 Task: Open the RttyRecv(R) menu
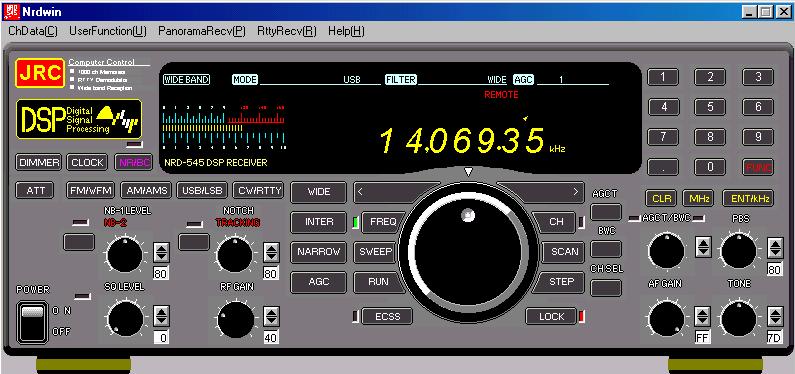click(x=287, y=31)
